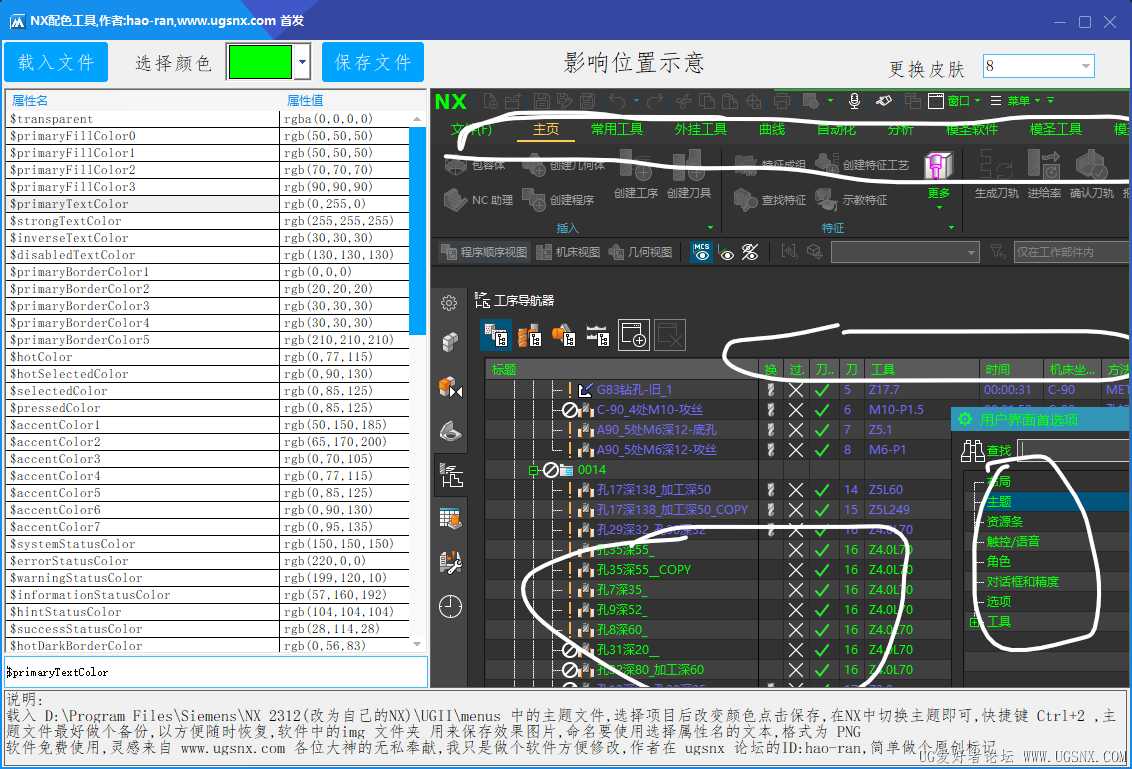
Task: Toggle the eye button right of MCS
Action: [727, 253]
